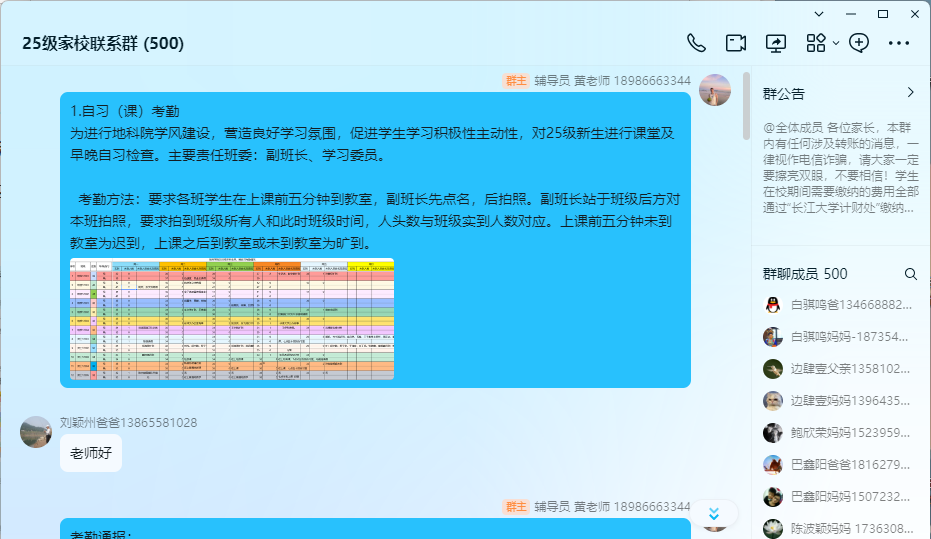931x539 pixels.
Task: Click the group title 25级家校联系群
Action: [103, 44]
